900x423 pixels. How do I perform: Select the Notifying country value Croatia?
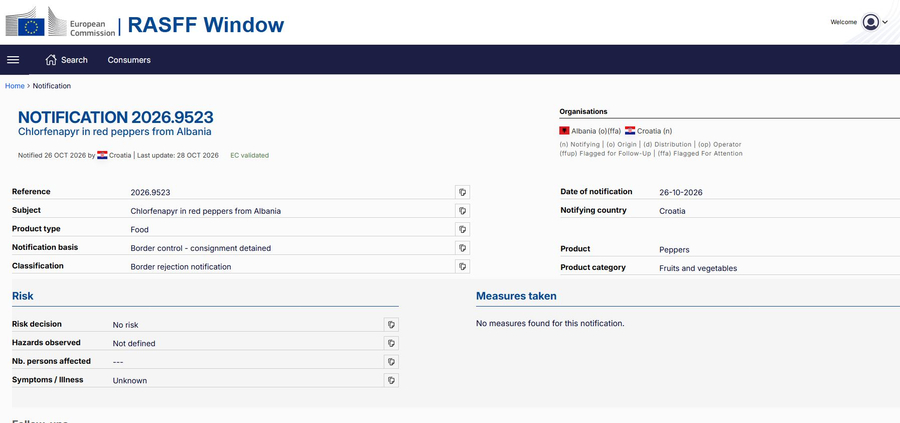[672, 211]
